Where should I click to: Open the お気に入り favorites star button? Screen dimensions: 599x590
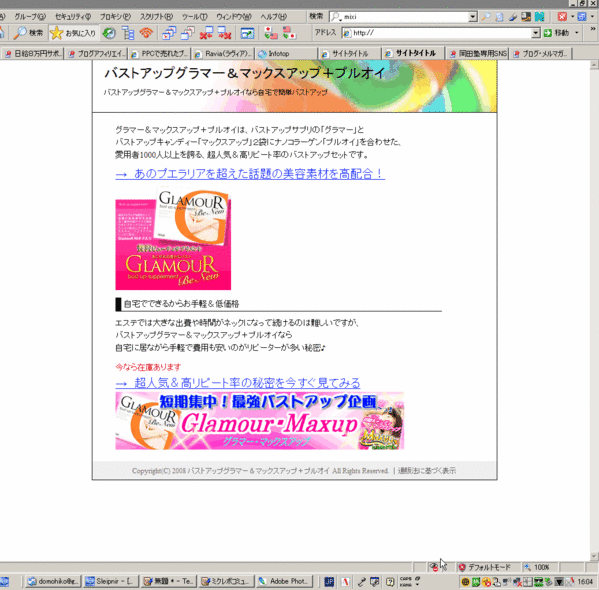click(x=73, y=33)
